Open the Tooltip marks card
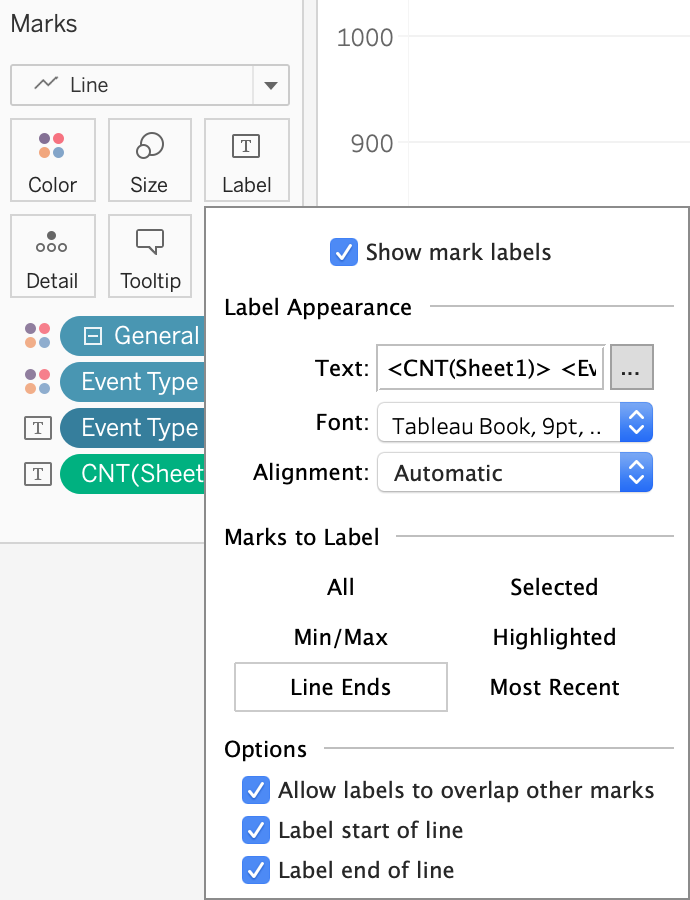The width and height of the screenshot is (690, 900). coord(149,256)
